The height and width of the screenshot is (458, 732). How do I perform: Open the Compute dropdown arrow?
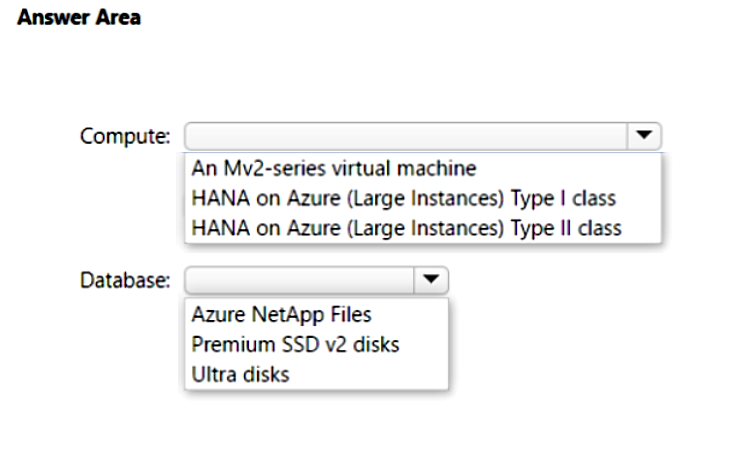click(x=644, y=136)
